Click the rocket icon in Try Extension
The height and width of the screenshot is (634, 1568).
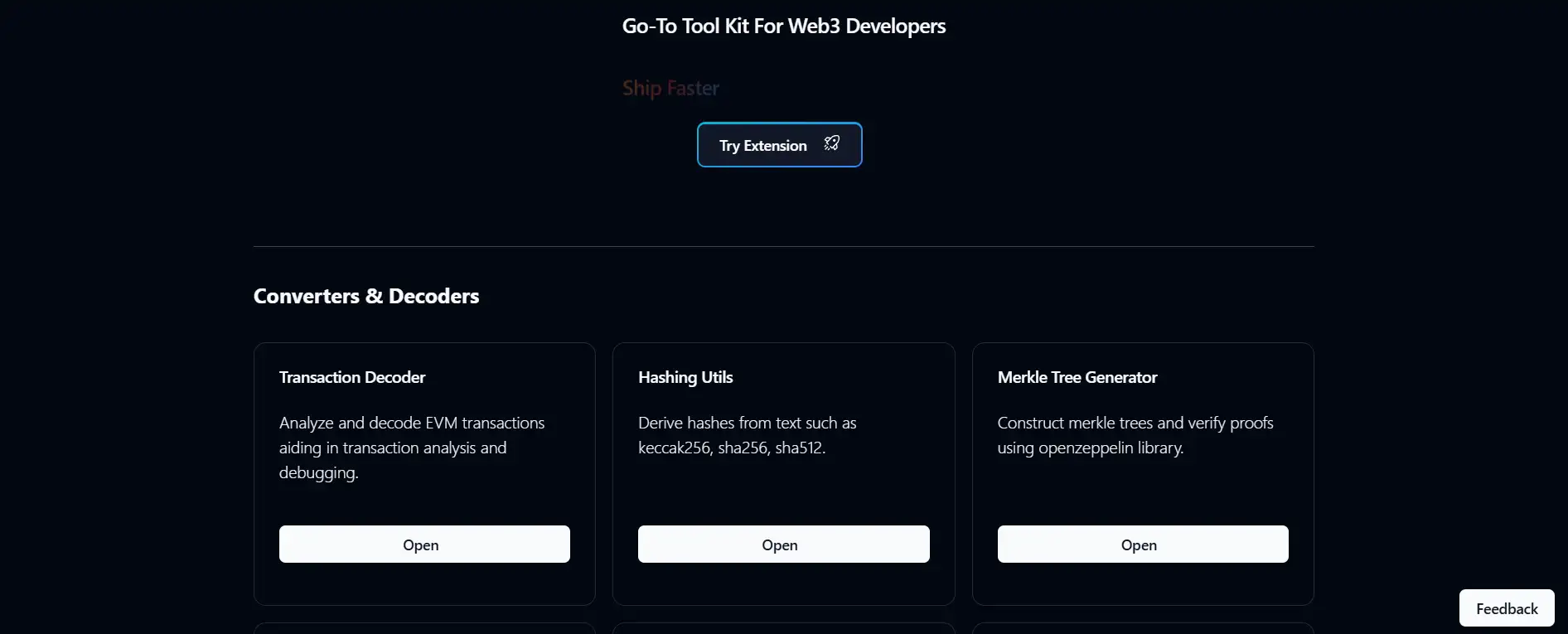pos(831,143)
